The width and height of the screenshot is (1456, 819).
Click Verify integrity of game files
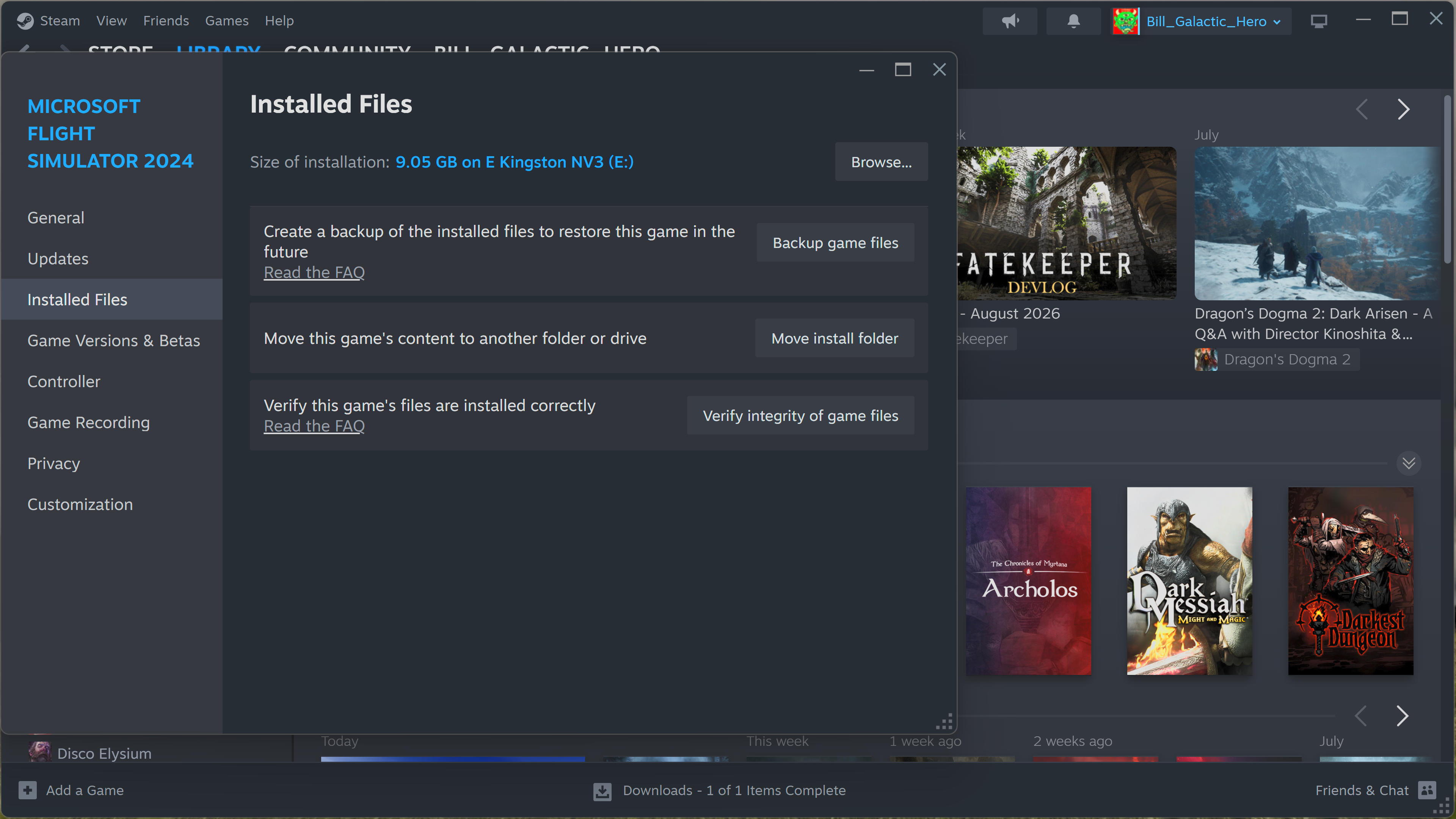[800, 416]
